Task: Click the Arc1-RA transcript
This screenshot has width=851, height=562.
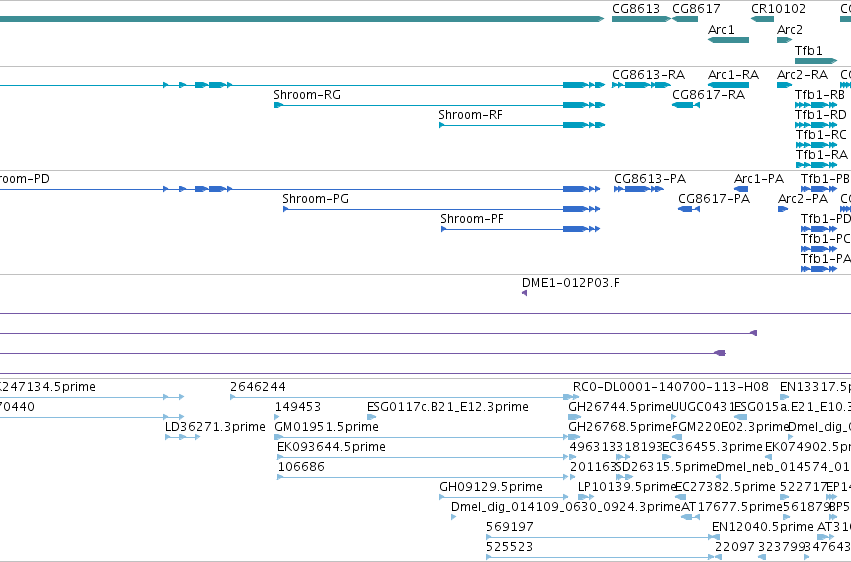Action: coord(728,85)
